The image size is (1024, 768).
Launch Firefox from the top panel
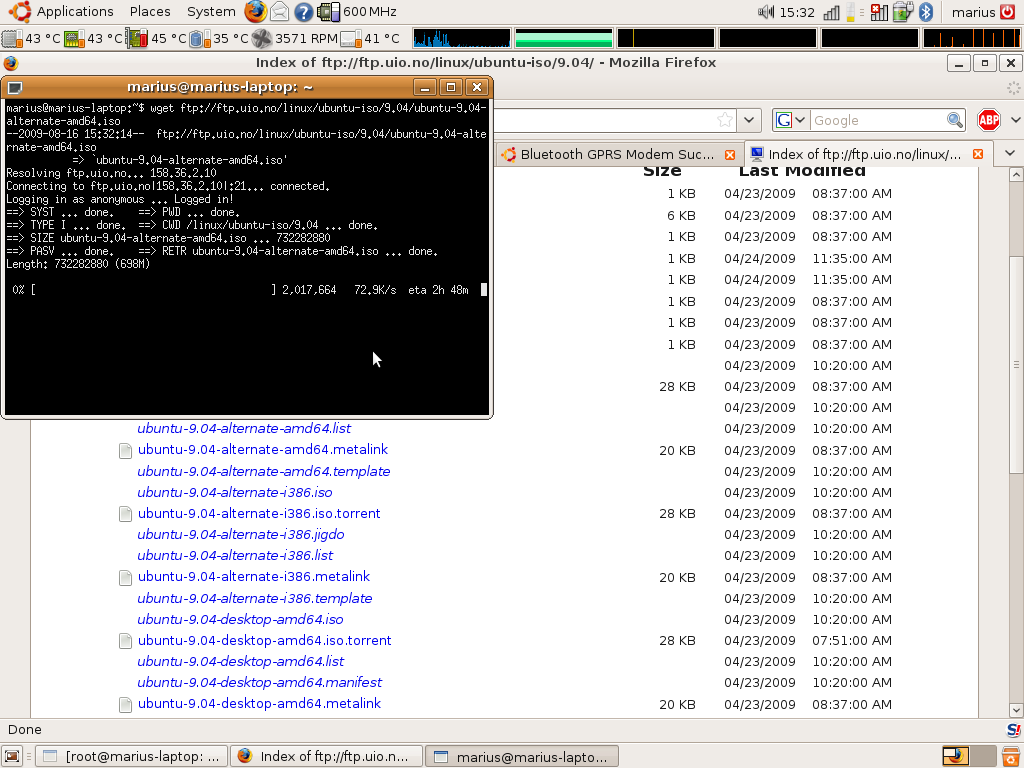click(x=255, y=12)
